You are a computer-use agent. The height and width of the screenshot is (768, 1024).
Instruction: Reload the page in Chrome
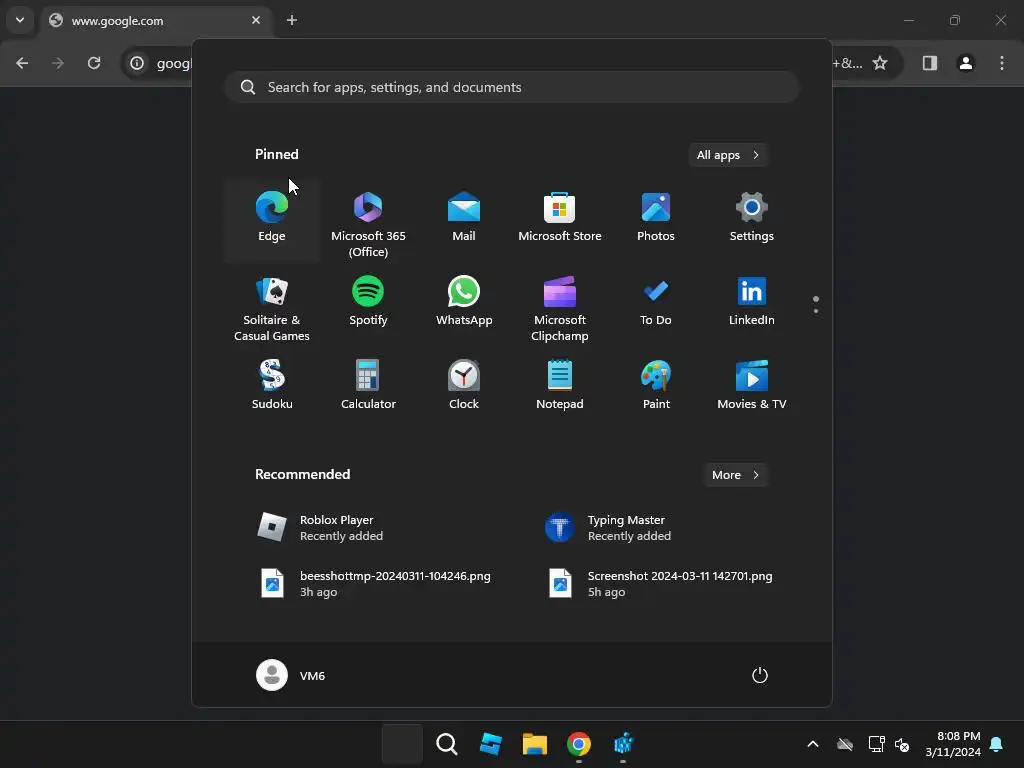coord(94,63)
